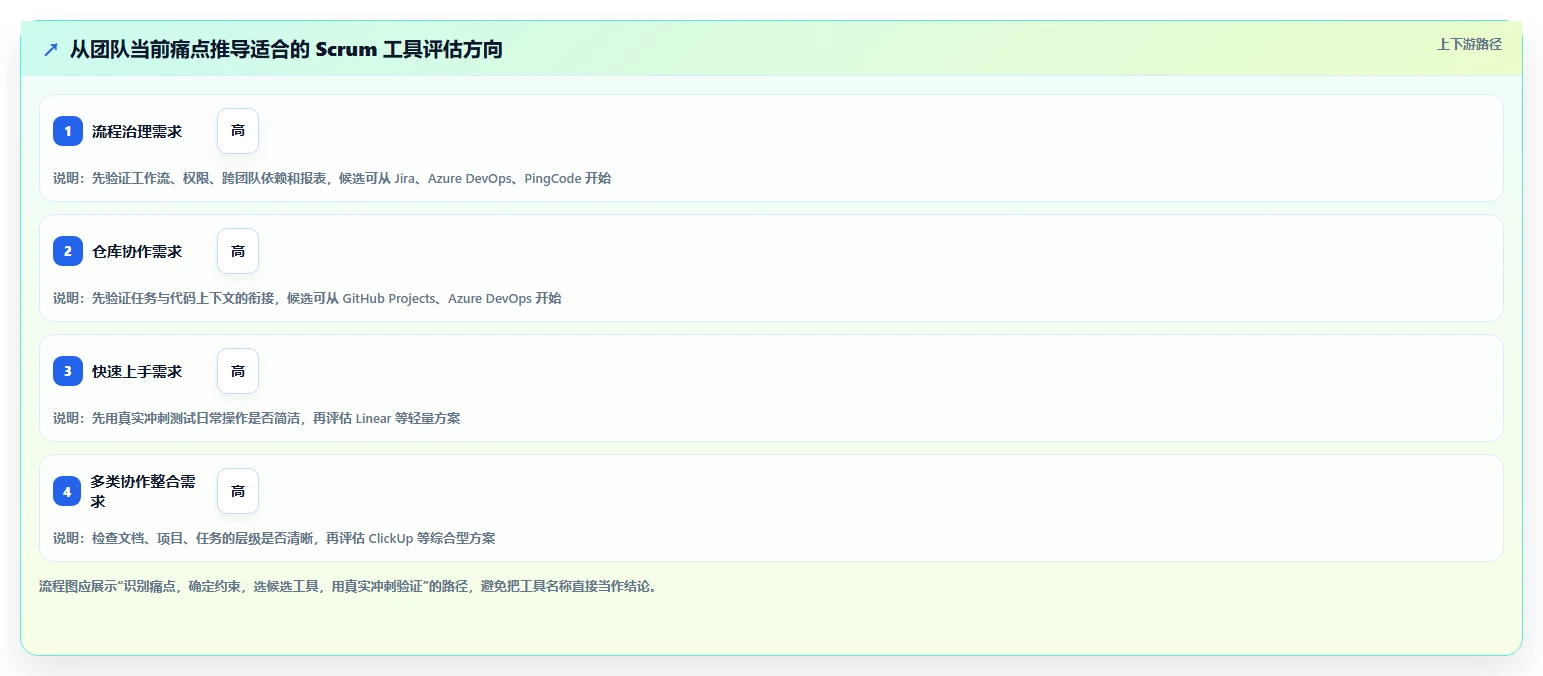This screenshot has height=676, width=1543.
Task: Select the 流程治理需求 heading
Action: tap(137, 131)
